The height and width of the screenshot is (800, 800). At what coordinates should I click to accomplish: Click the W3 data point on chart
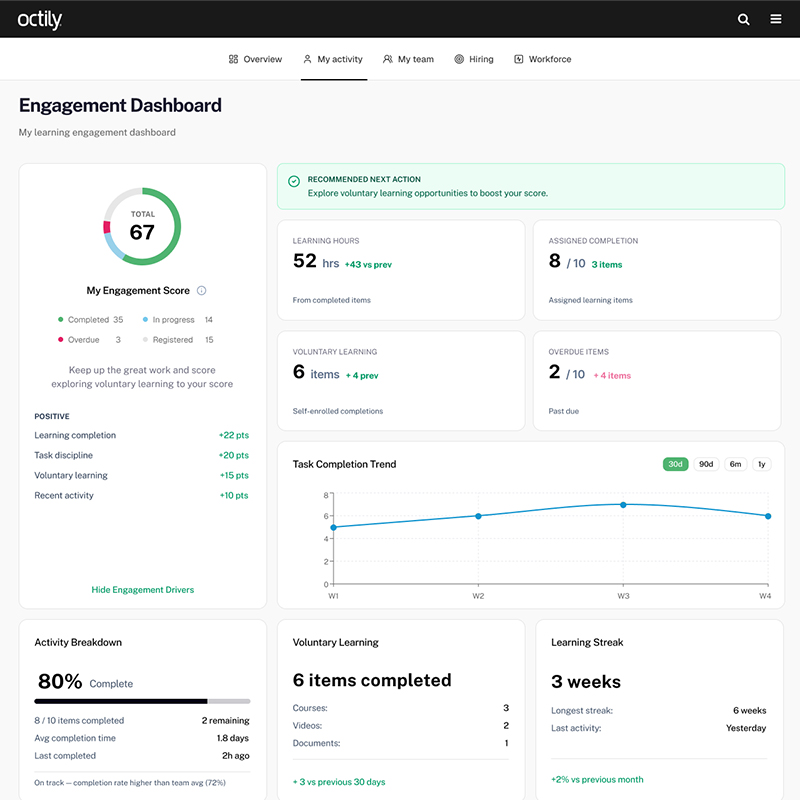point(623,504)
